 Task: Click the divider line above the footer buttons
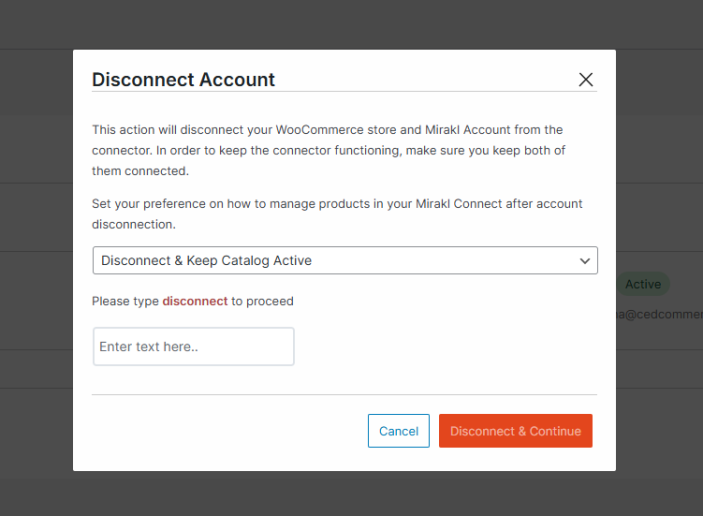click(x=344, y=395)
